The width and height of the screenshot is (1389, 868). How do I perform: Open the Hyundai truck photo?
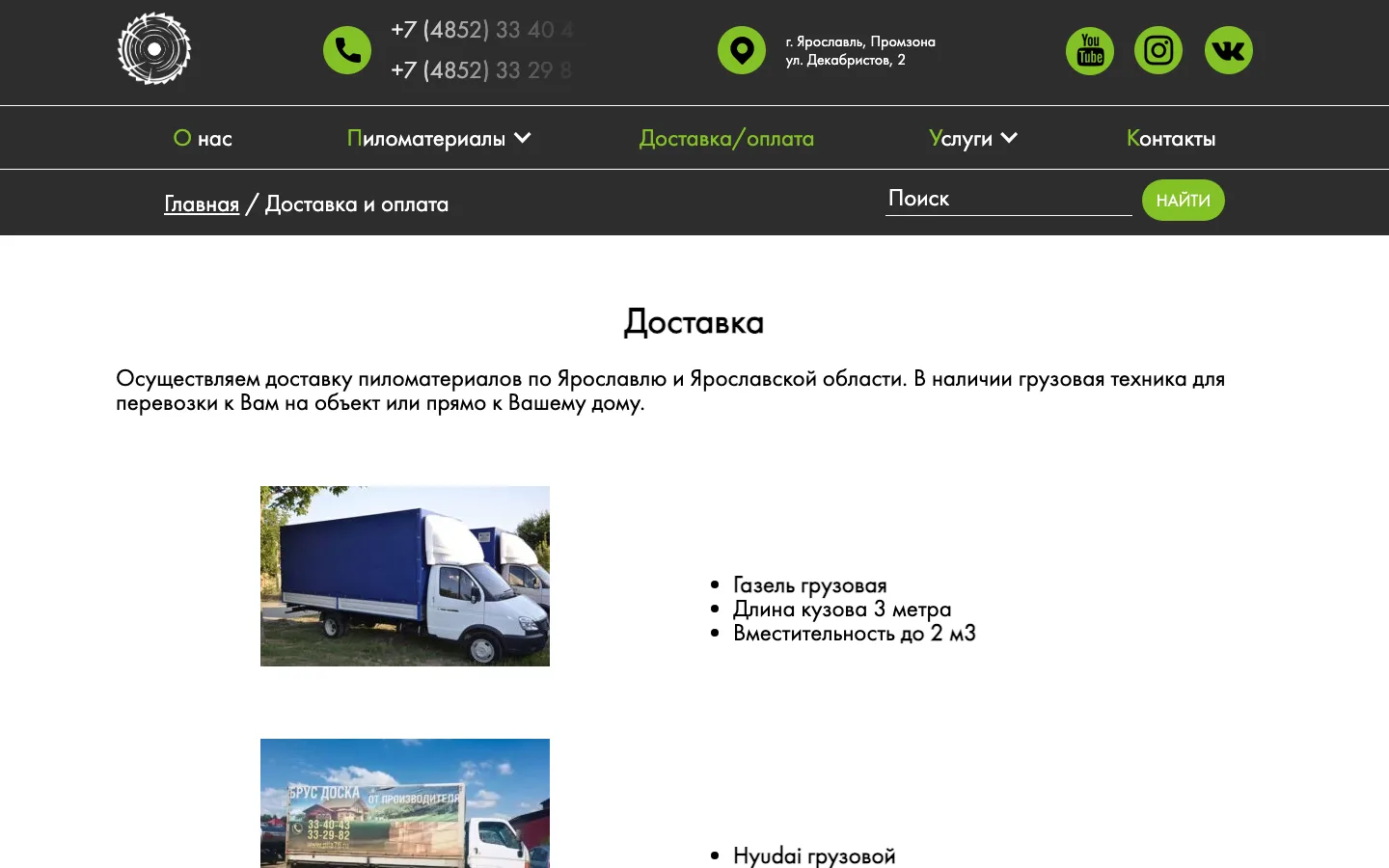click(x=405, y=803)
